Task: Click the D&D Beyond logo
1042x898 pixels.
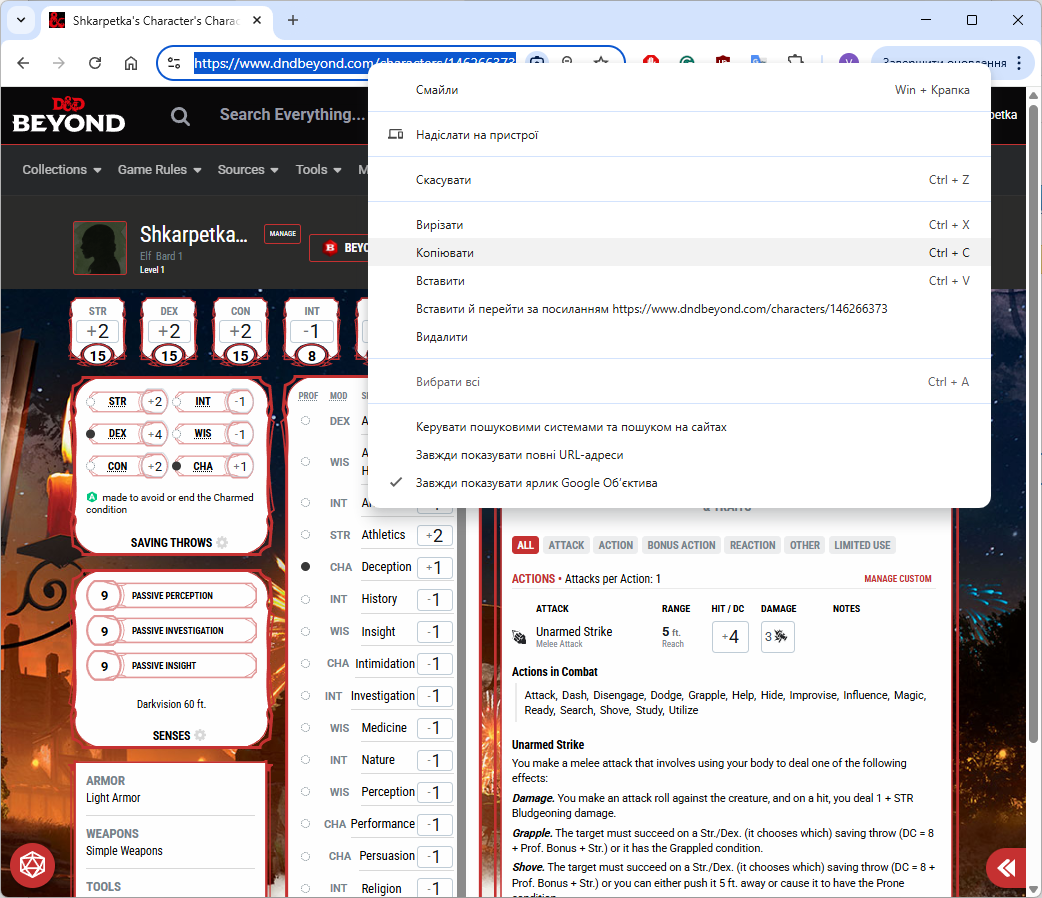Action: tap(69, 115)
